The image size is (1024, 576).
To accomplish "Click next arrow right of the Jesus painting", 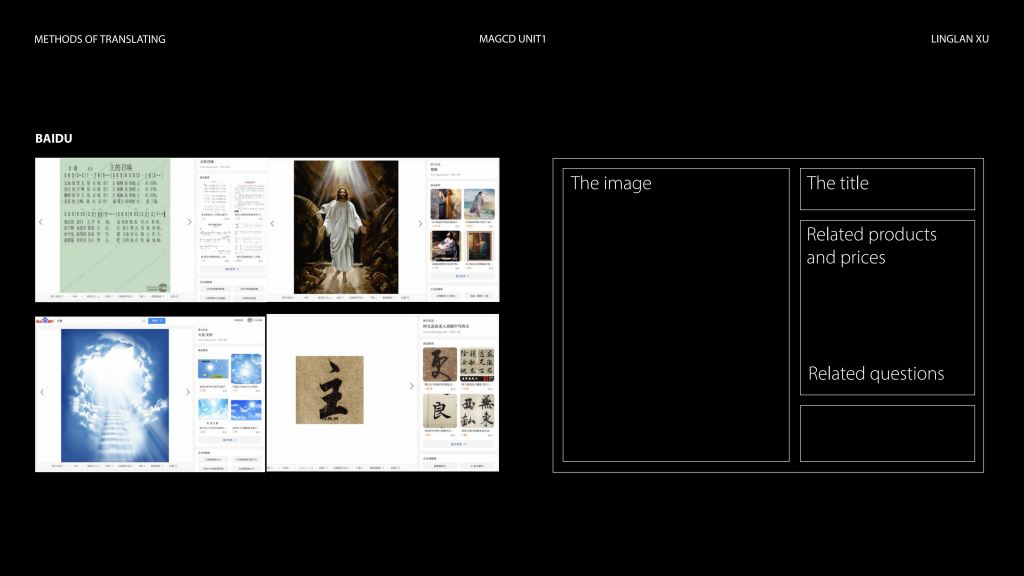I will tap(420, 223).
